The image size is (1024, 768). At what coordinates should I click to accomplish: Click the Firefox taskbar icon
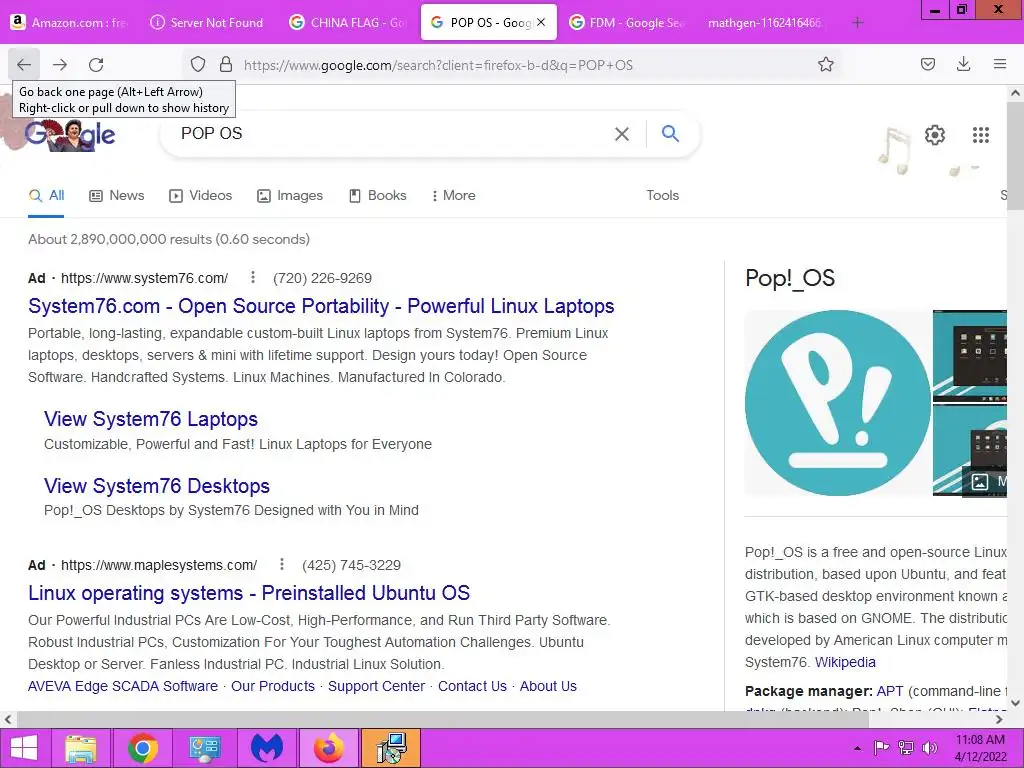tap(328, 748)
